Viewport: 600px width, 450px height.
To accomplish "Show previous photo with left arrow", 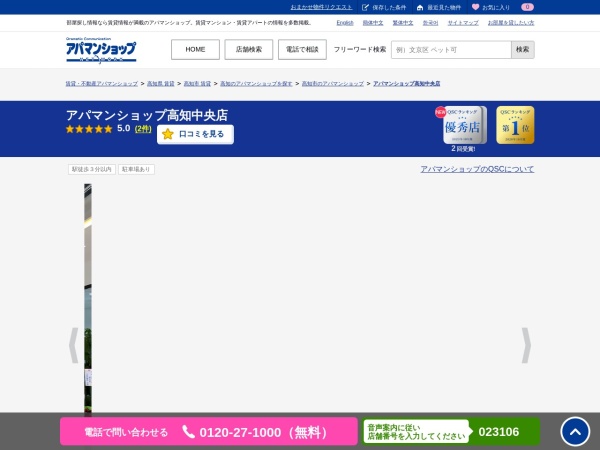I will coord(73,345).
